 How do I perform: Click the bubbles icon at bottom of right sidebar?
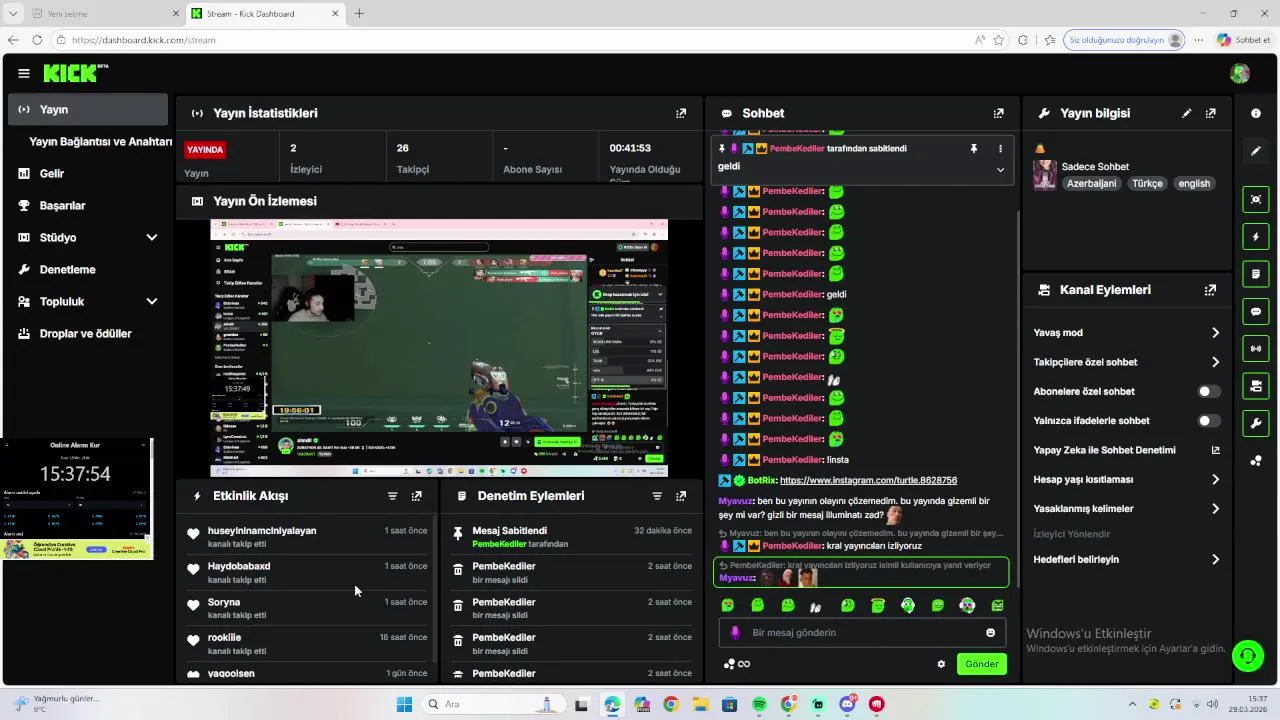[x=1256, y=461]
